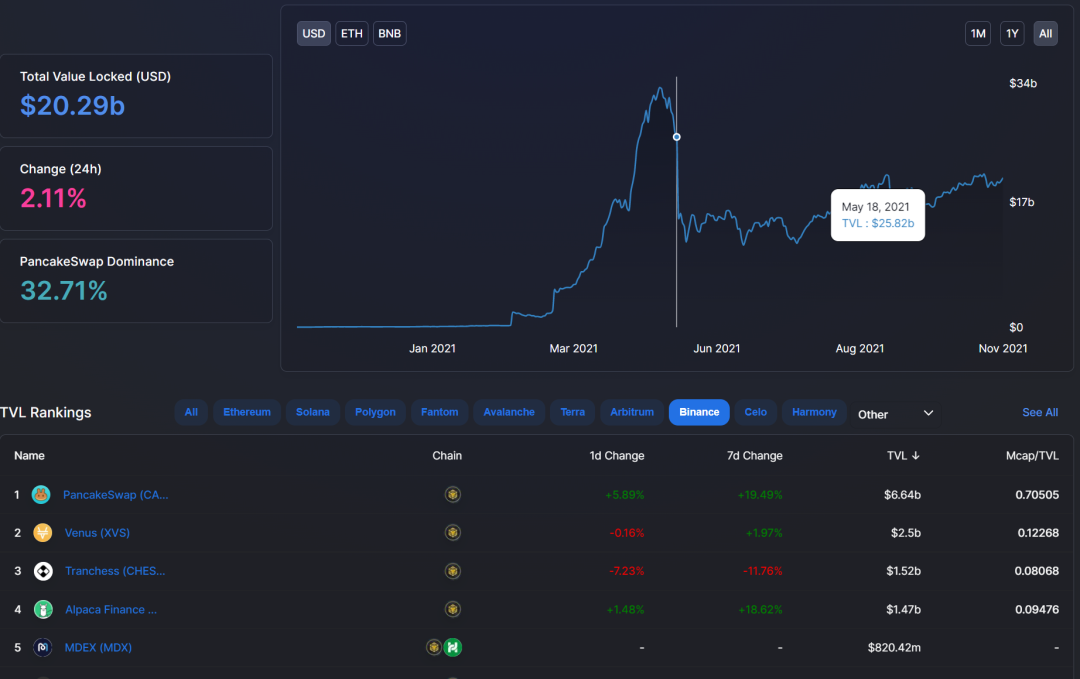Click Venus Mcap/TVL value 0.12268

click(x=1038, y=532)
